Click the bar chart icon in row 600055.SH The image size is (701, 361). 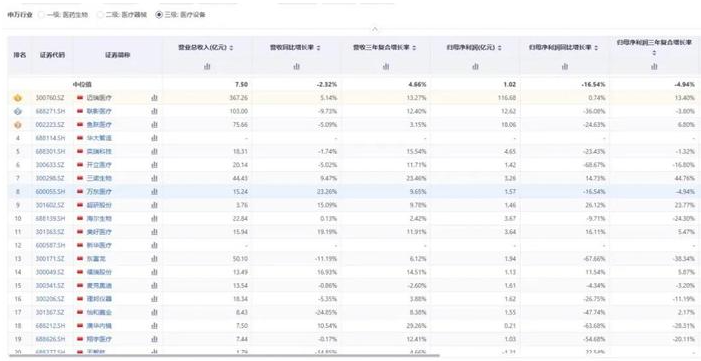tap(154, 191)
